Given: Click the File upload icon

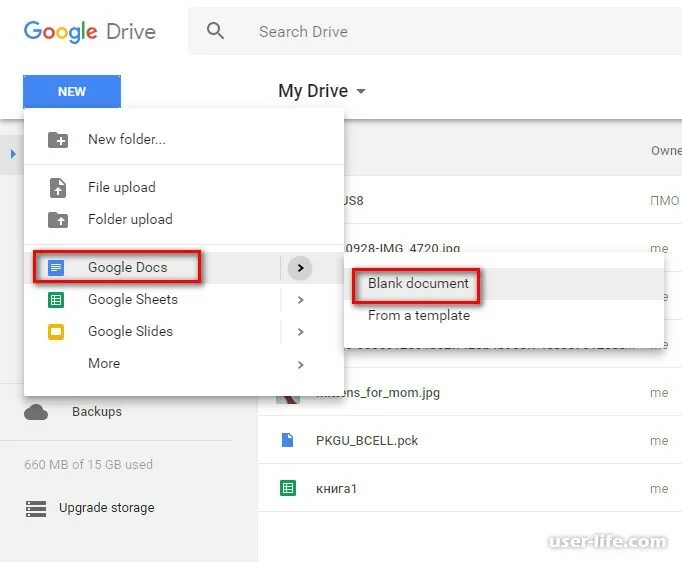Looking at the screenshot, I should 58,188.
